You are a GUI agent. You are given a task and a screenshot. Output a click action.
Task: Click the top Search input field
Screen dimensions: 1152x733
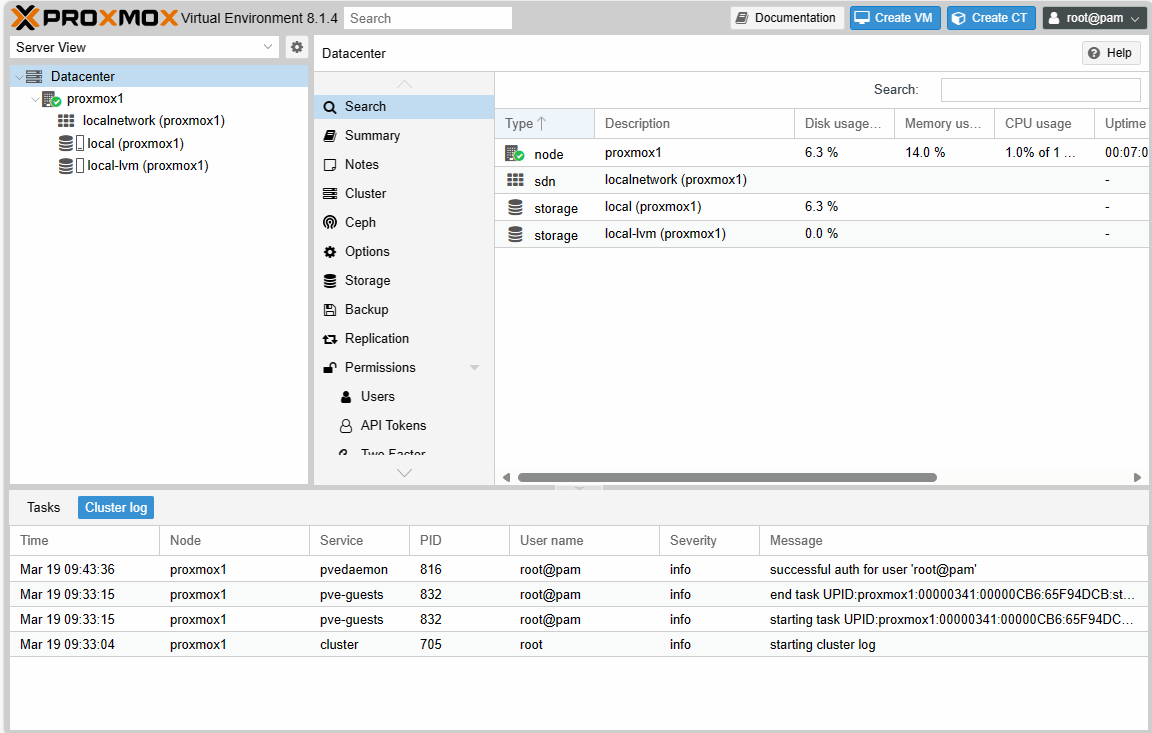(428, 17)
